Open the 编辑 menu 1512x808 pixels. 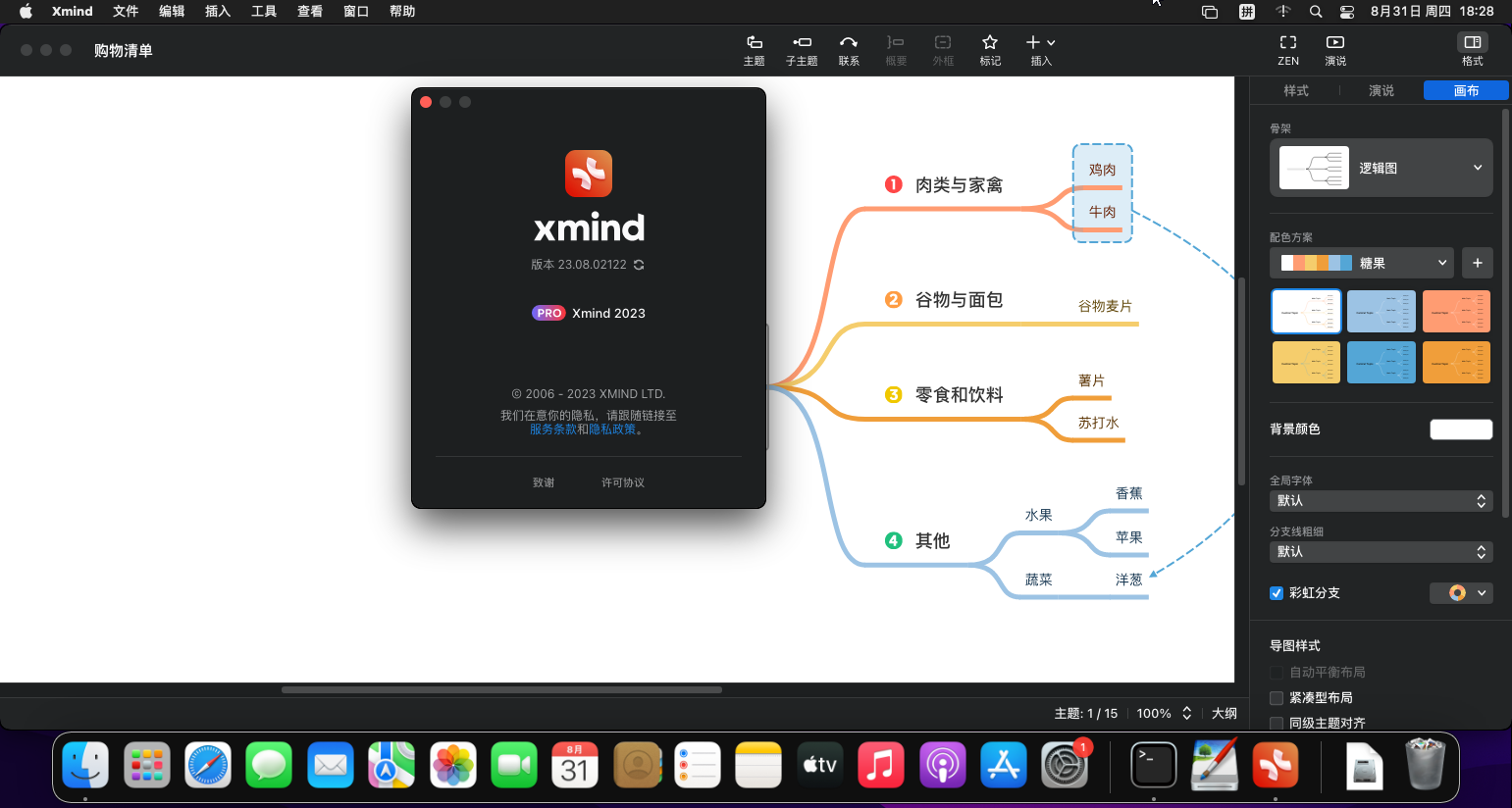pyautogui.click(x=172, y=12)
